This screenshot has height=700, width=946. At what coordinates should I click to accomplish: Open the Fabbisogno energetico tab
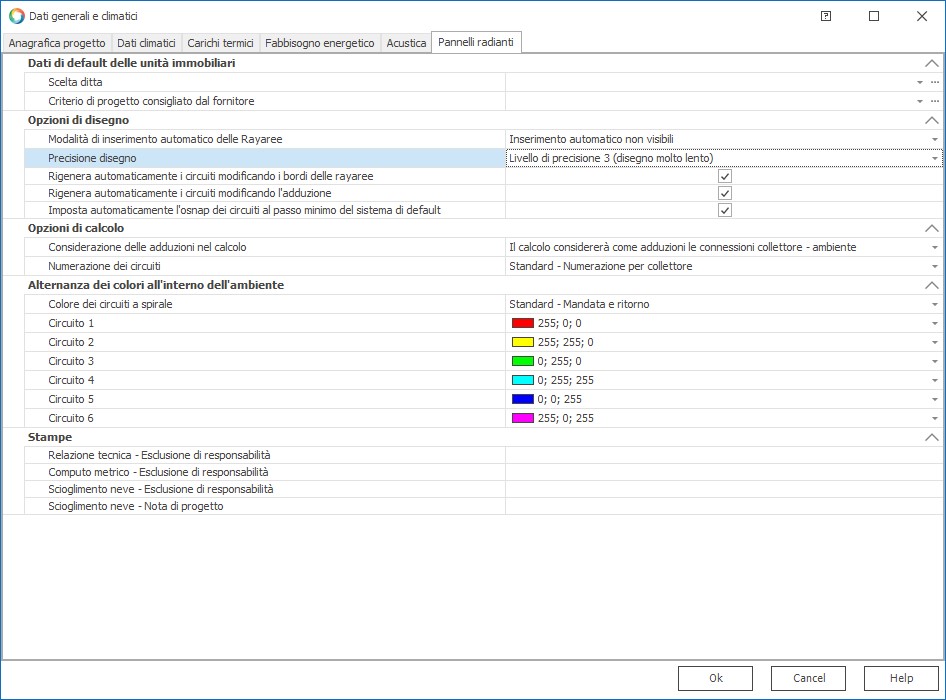319,43
